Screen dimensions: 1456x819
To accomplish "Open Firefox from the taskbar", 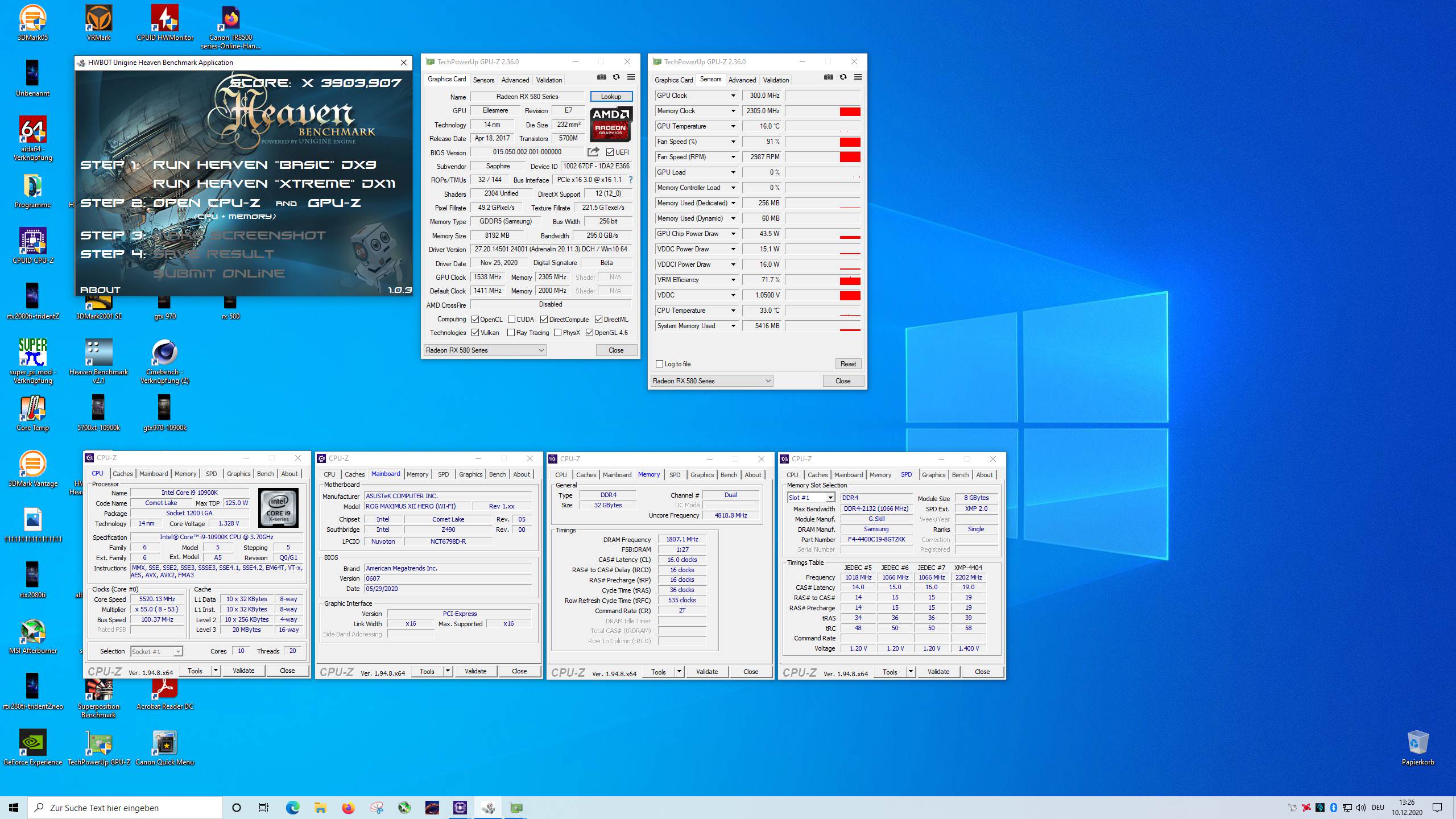I will point(348,808).
